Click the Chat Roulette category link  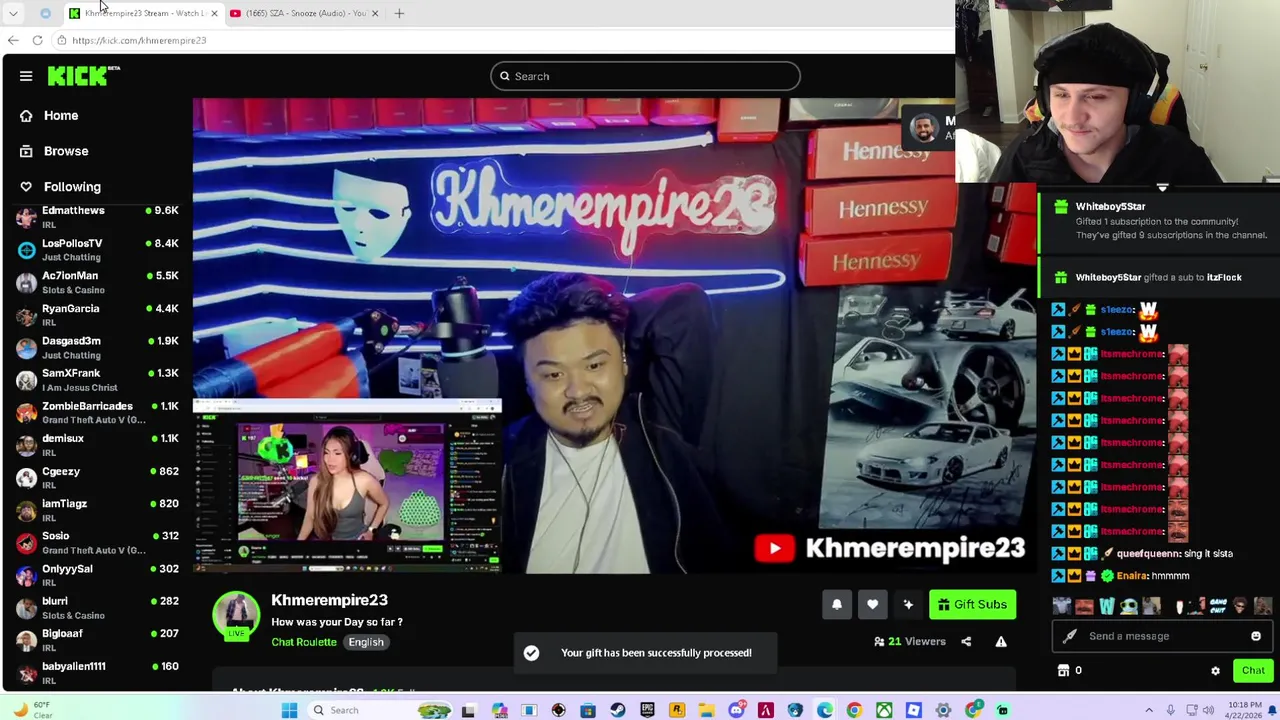304,642
